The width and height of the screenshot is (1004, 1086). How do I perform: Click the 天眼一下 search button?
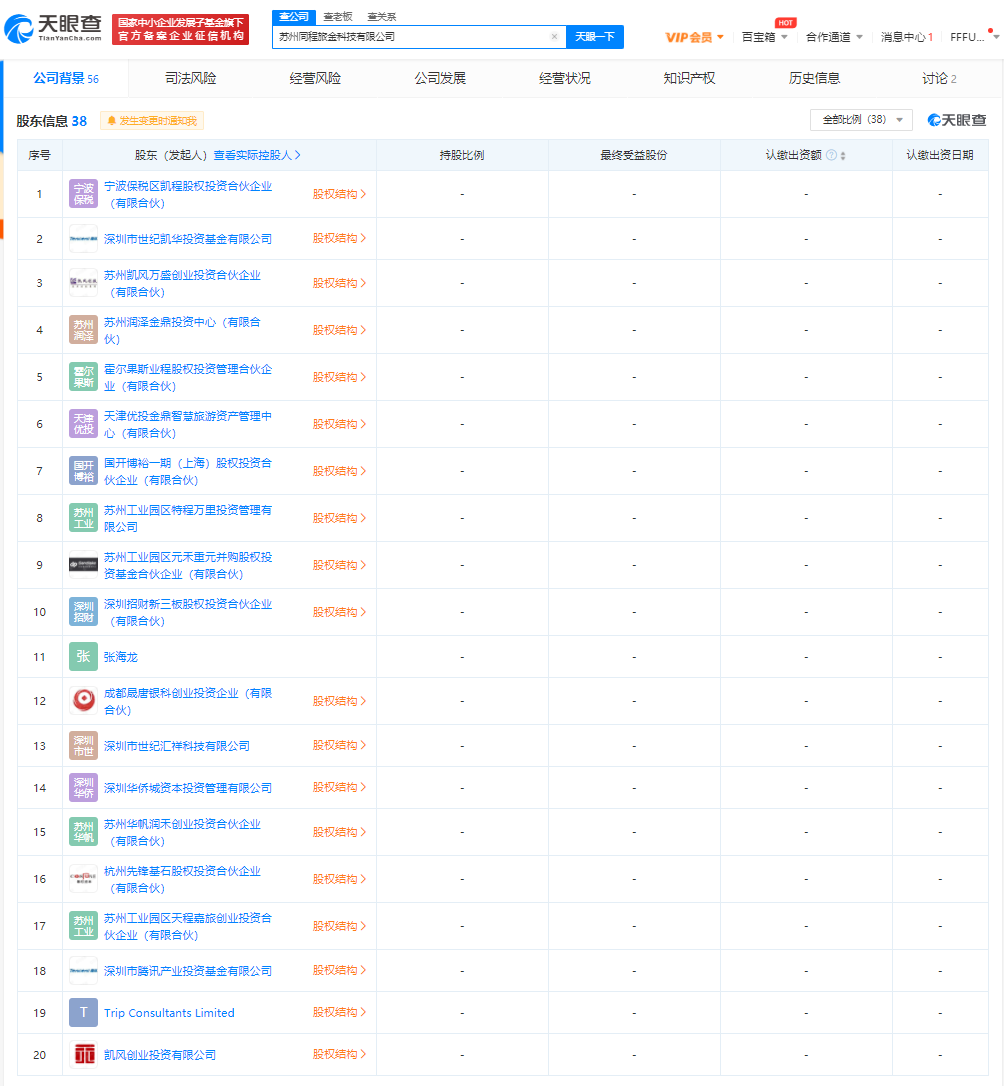(x=595, y=37)
